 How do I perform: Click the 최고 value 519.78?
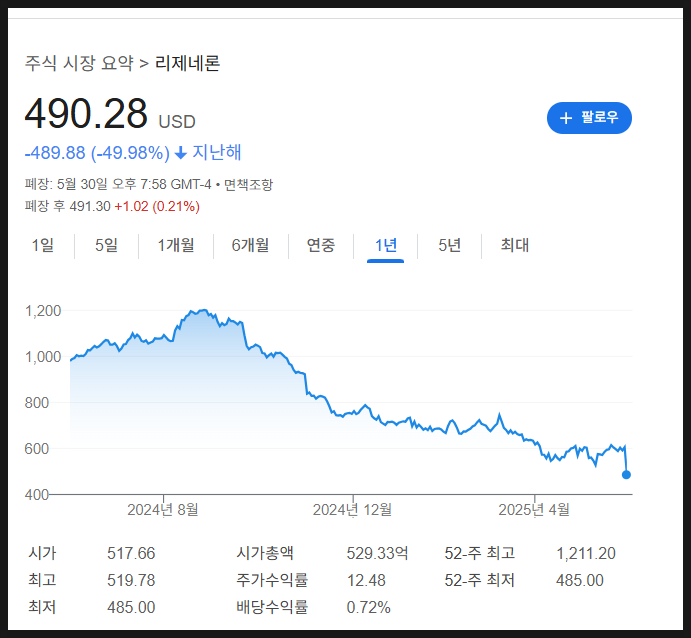click(131, 580)
